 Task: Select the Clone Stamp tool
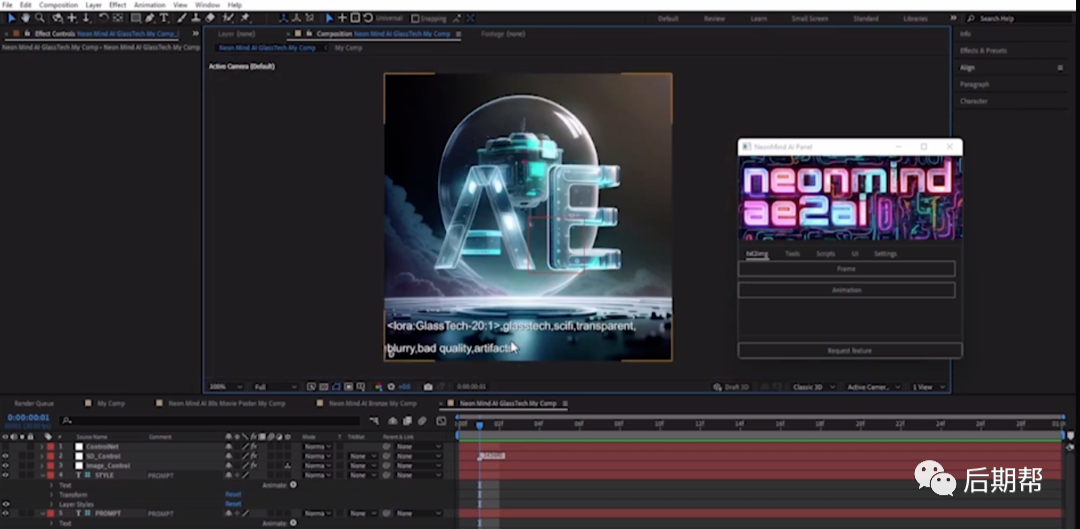tap(196, 18)
